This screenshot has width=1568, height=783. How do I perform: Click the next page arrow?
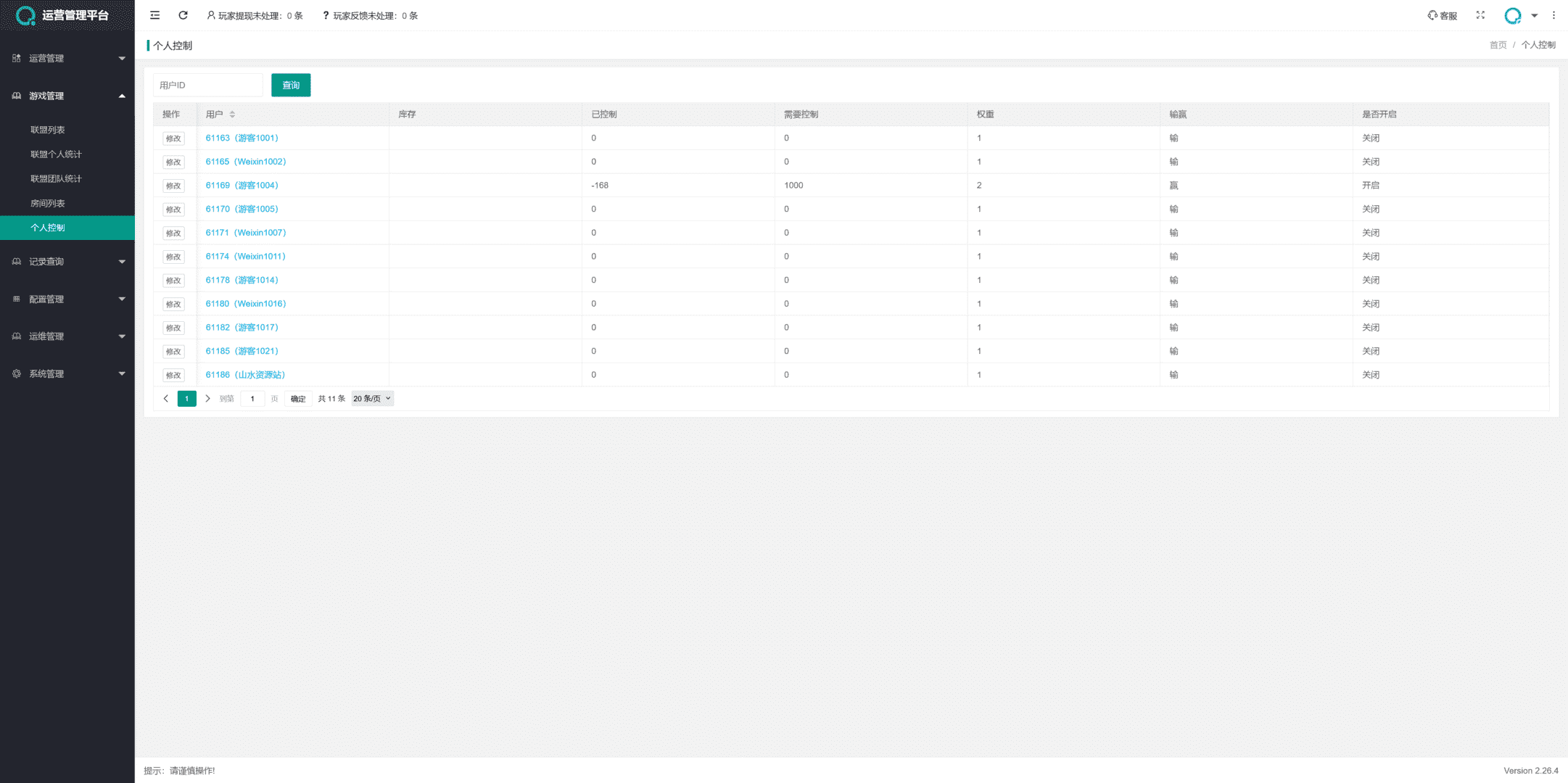point(207,399)
